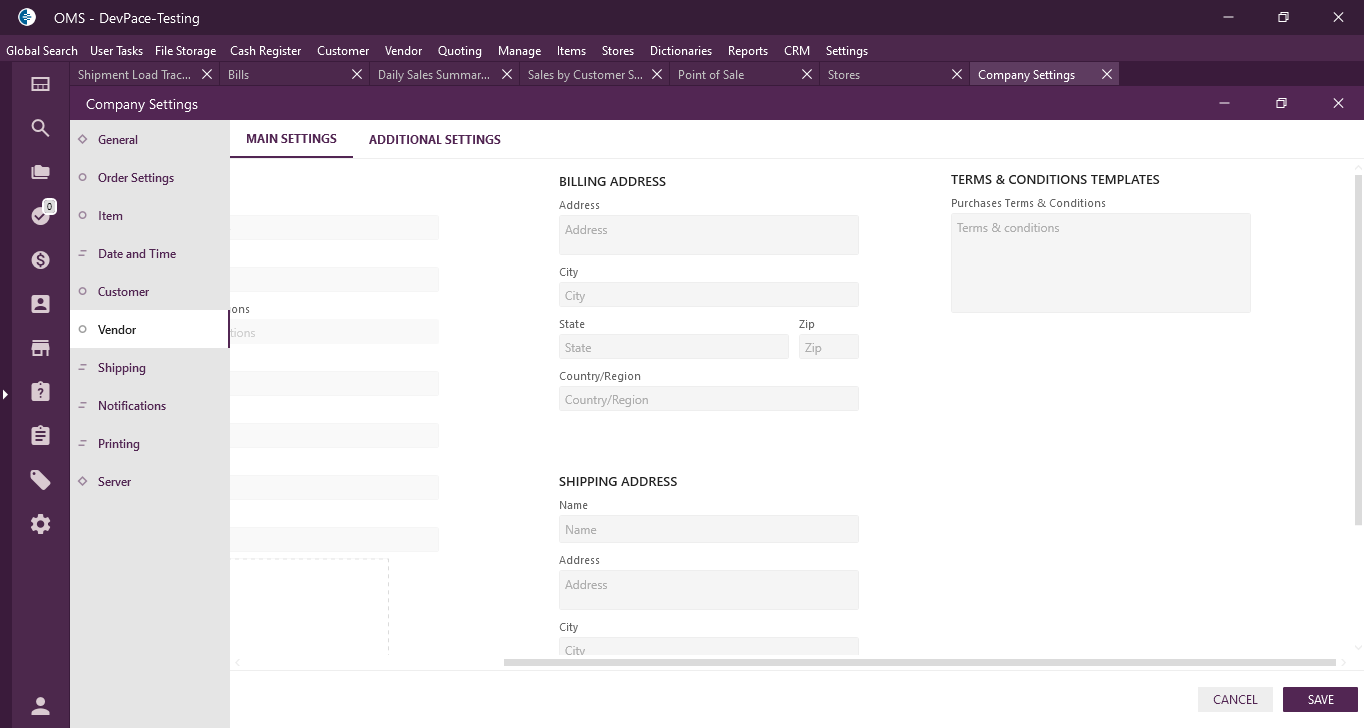Switch to Additional Settings tab
1364x728 pixels.
[434, 140]
